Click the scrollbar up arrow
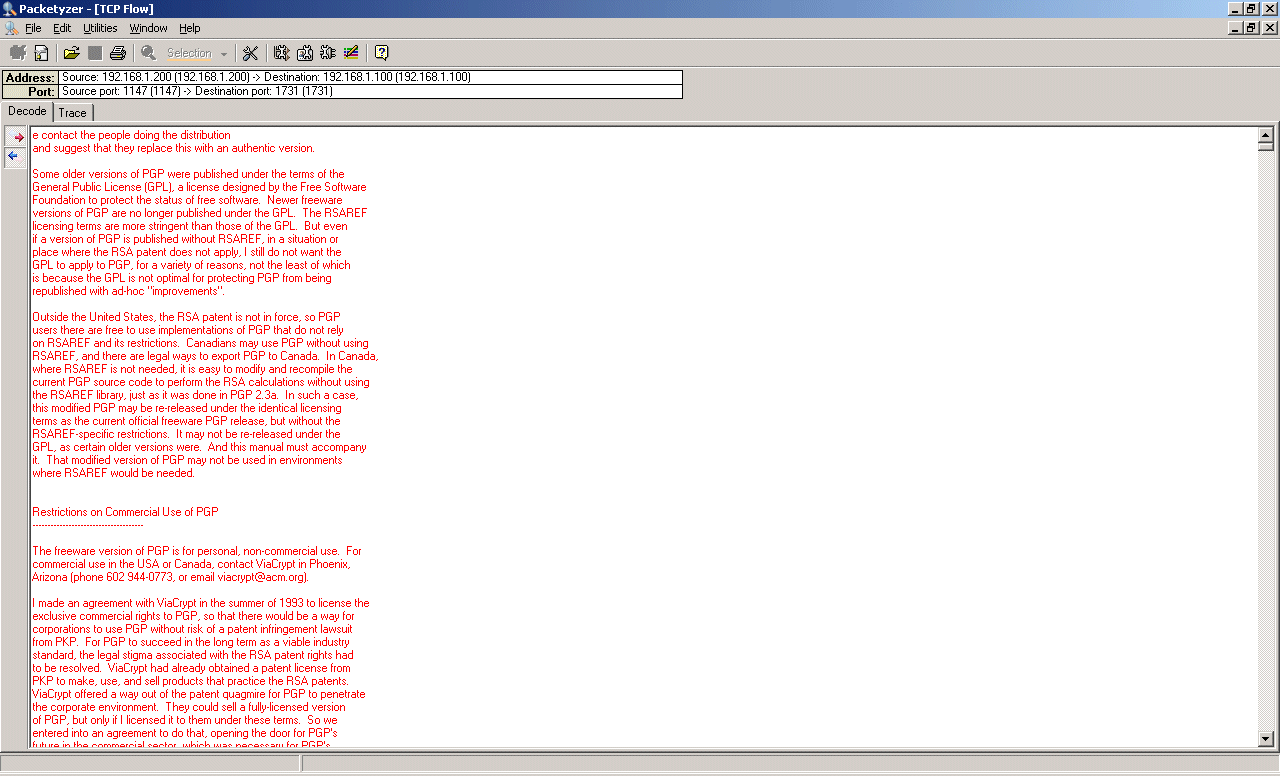The width and height of the screenshot is (1280, 776). [x=1266, y=135]
